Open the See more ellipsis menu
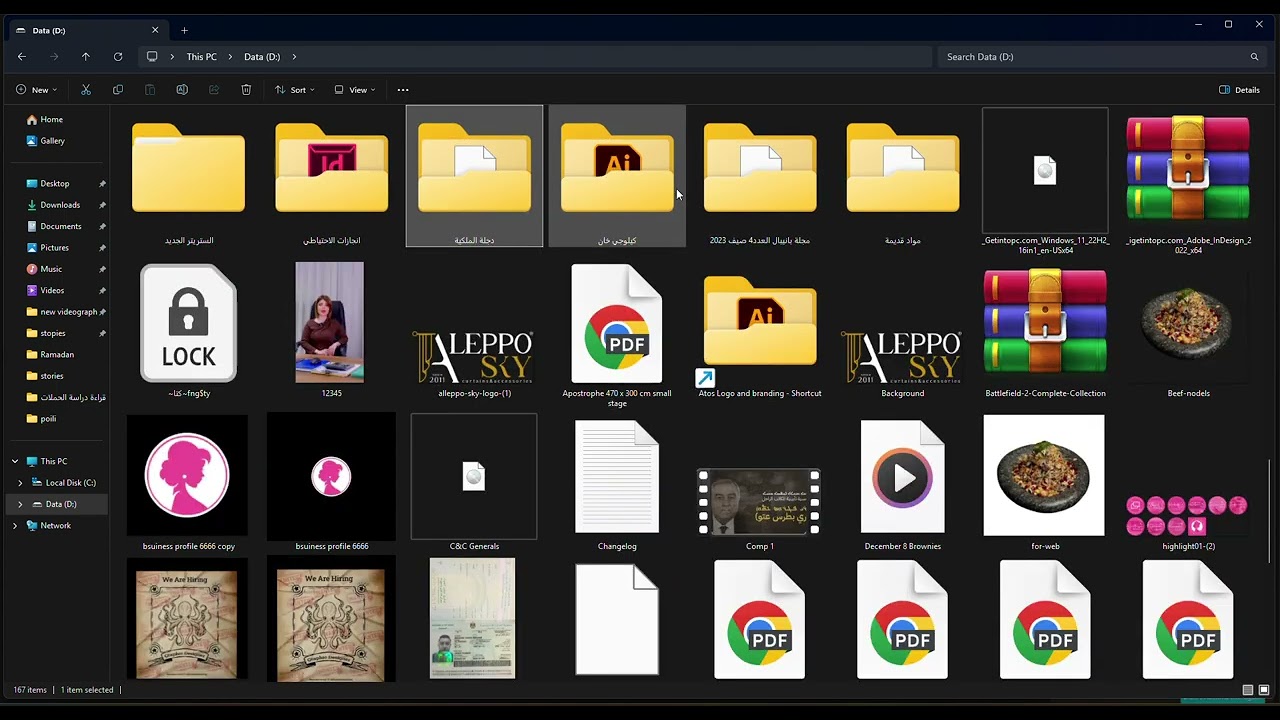This screenshot has height=720, width=1280. pos(403,90)
